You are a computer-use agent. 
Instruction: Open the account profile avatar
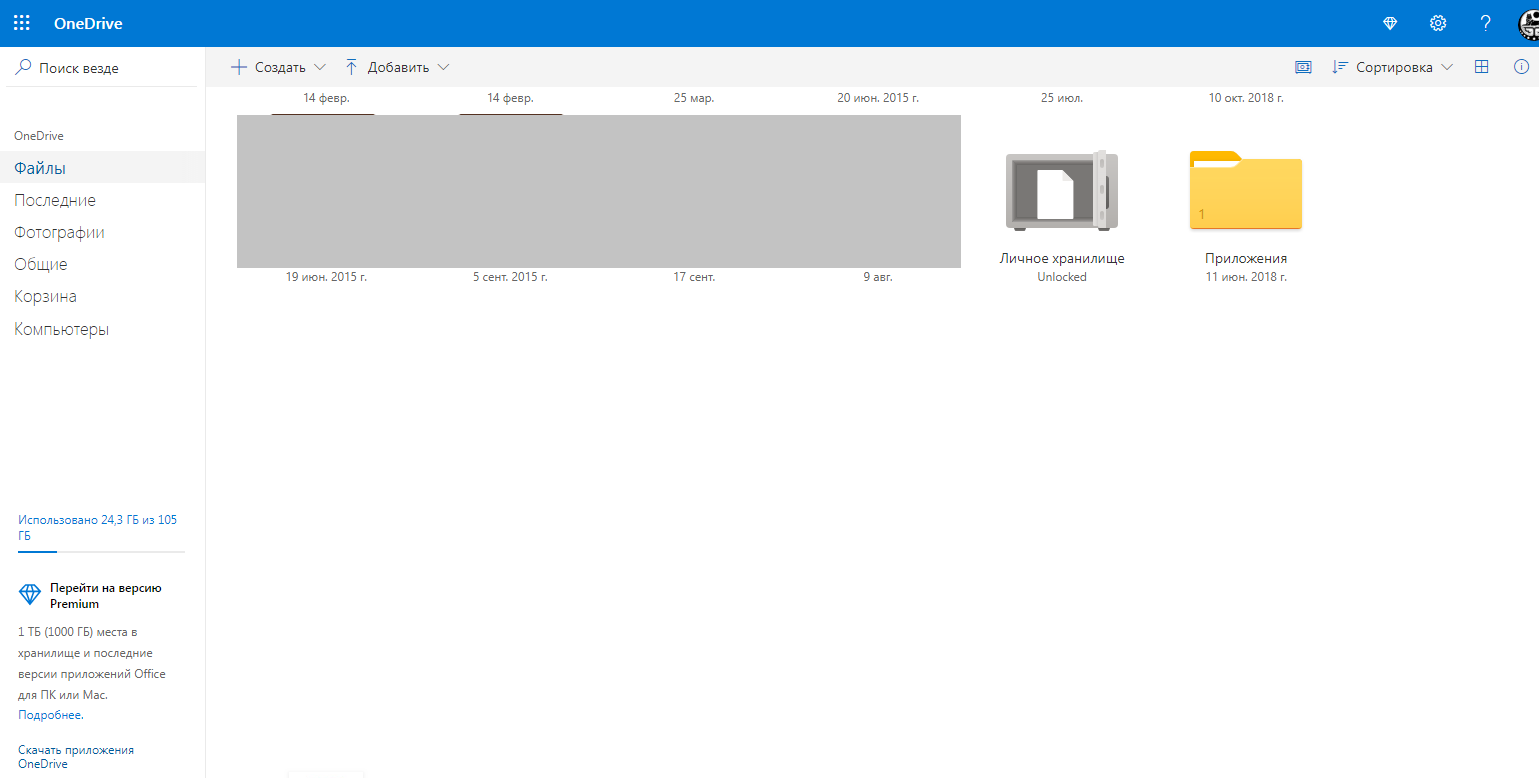[1529, 23]
